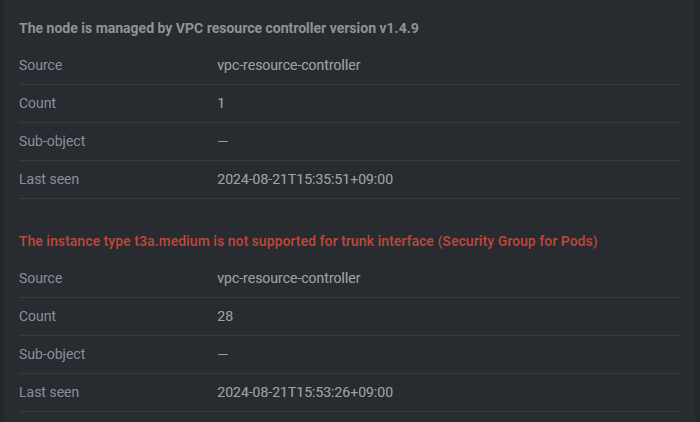The width and height of the screenshot is (700, 422).
Task: Click the VPC resource controller version event heading
Action: click(x=219, y=28)
